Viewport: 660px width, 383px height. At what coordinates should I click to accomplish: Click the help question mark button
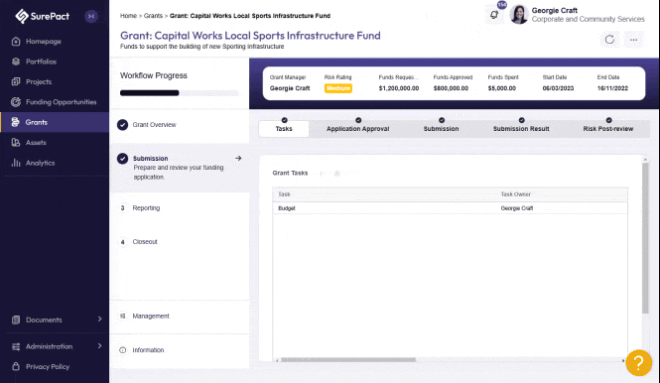point(639,362)
